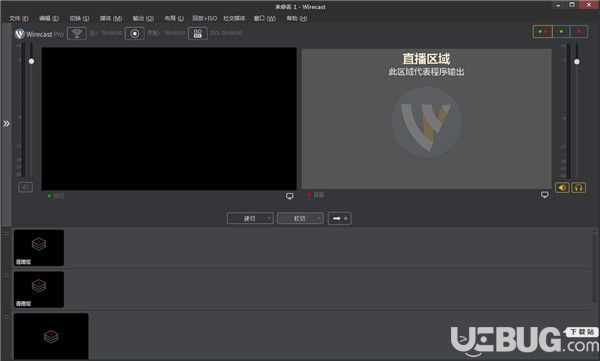Click the second layer's handle icon
This screenshot has width=600, height=361.
[7, 275]
